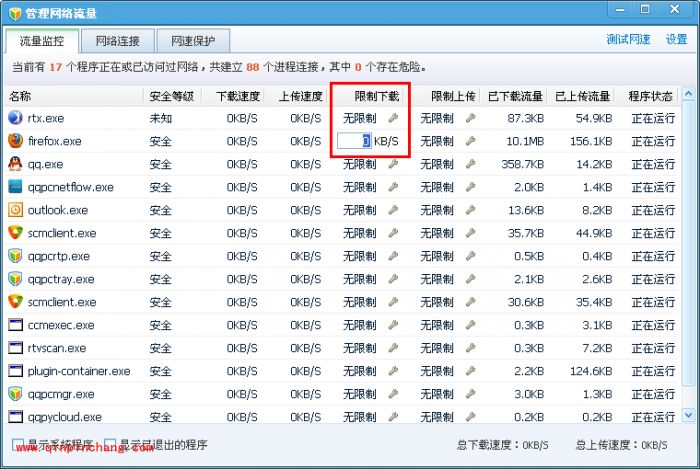Viewport: 700px width, 469px height.
Task: Open the 设置 link
Action: coord(676,39)
